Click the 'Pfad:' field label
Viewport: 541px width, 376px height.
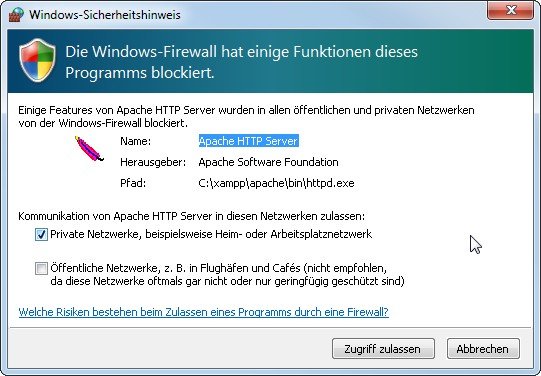coord(133,183)
